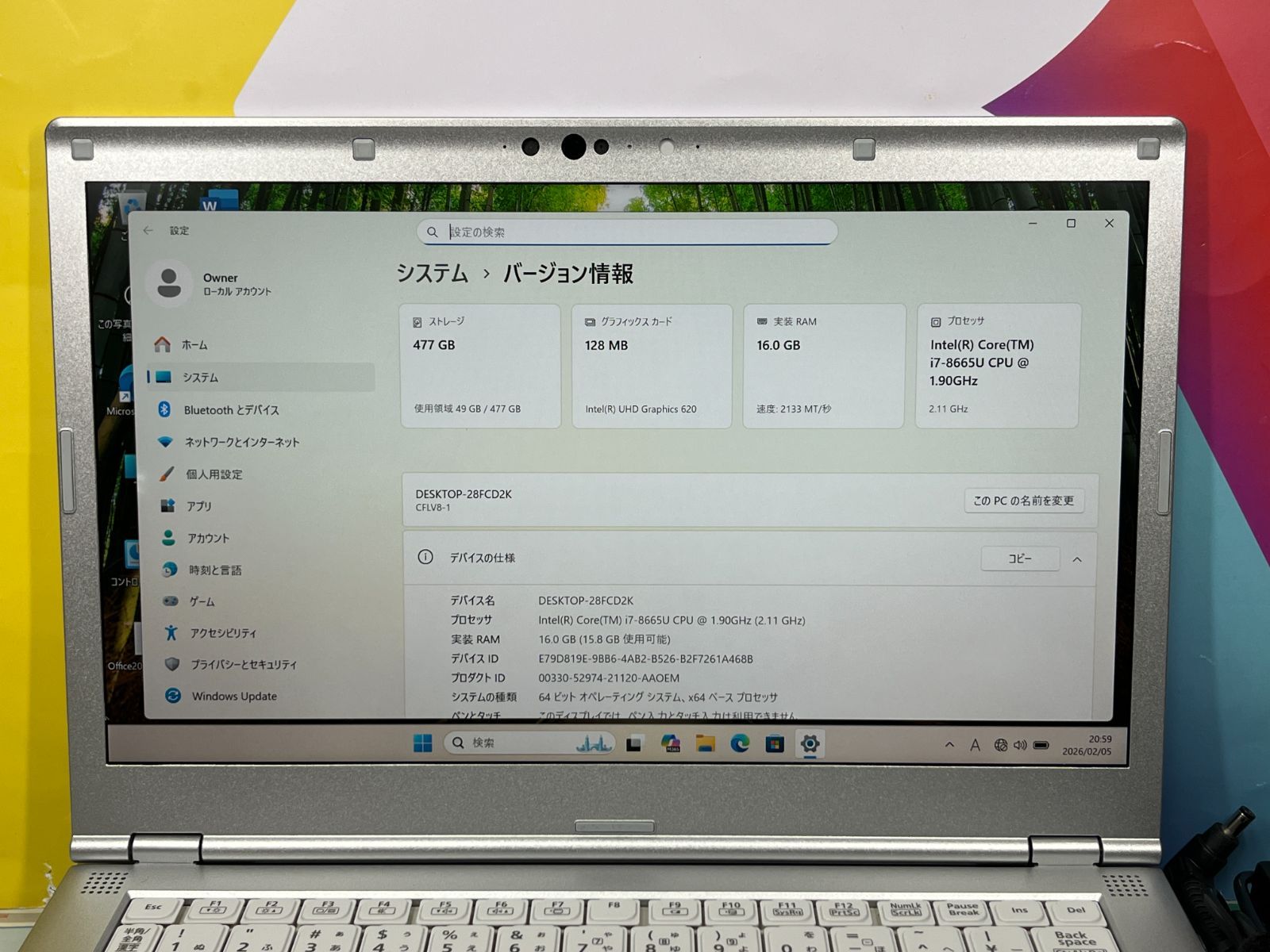Click the network icon in system tray

point(1001,744)
